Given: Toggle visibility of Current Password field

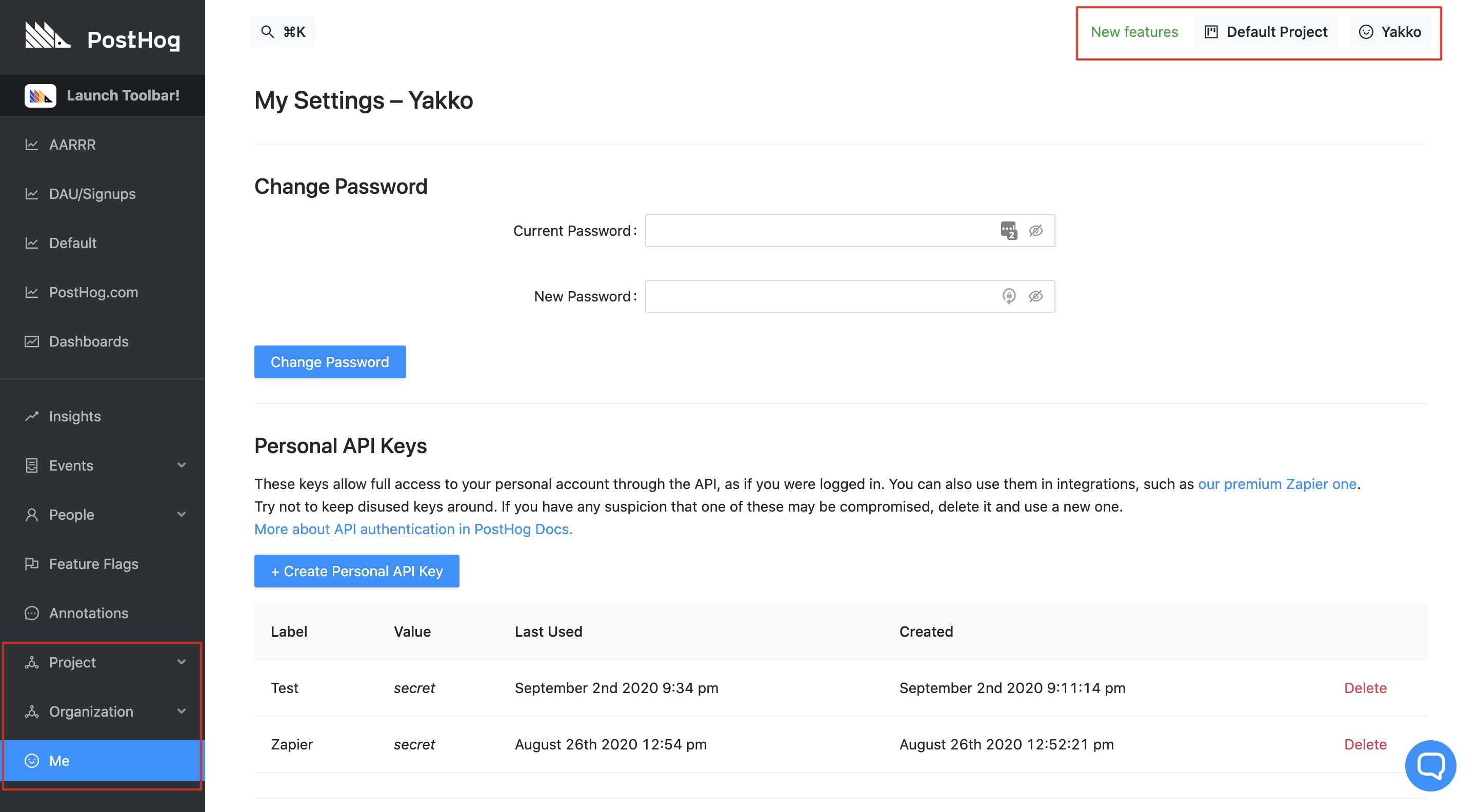Looking at the screenshot, I should pos(1035,230).
